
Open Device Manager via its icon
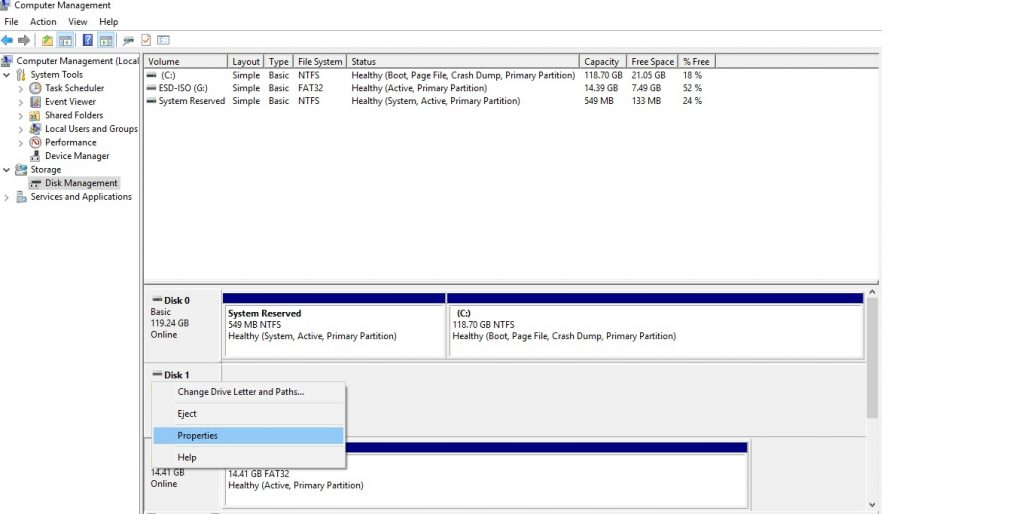point(35,156)
